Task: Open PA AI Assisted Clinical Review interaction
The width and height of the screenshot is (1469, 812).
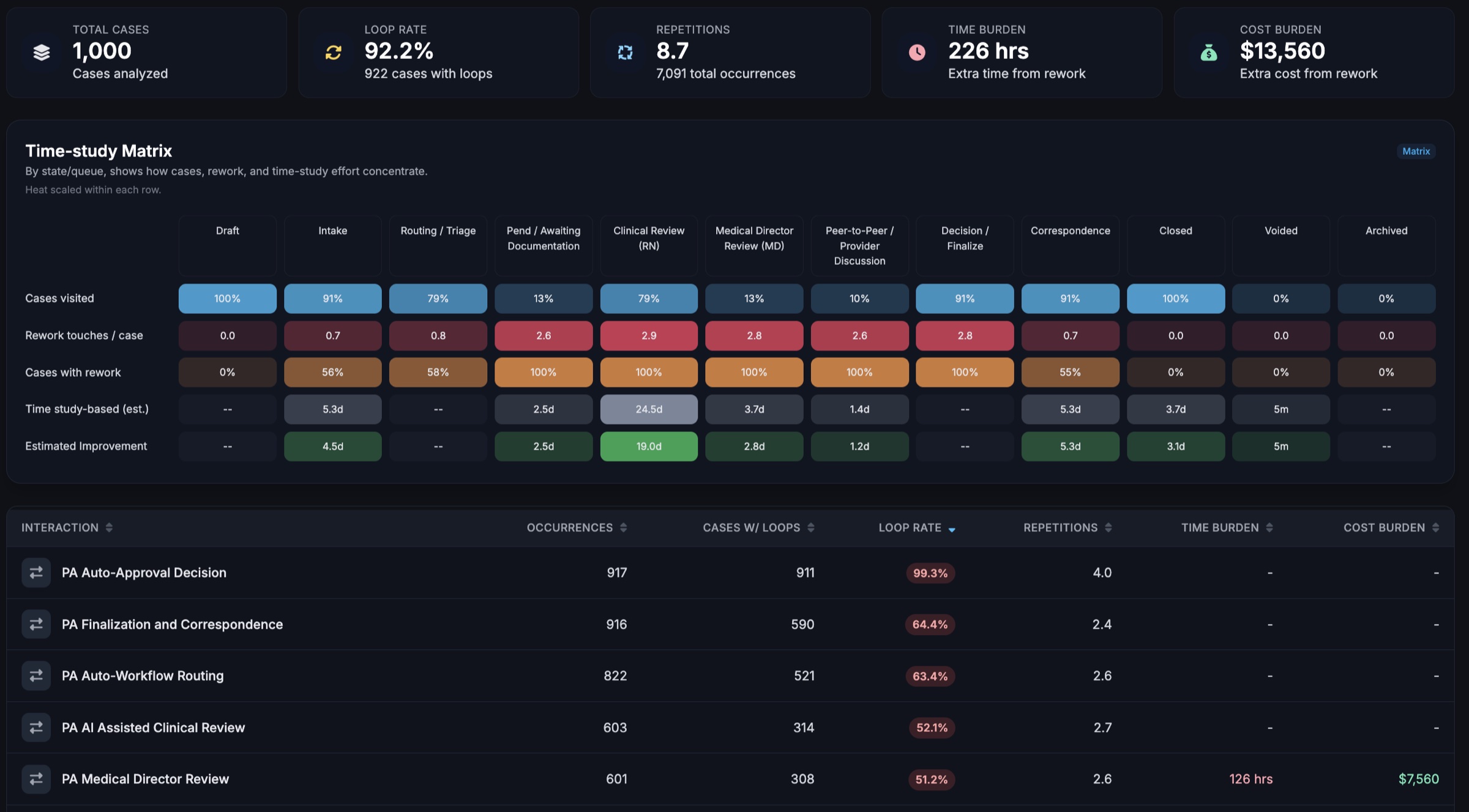Action: (153, 728)
